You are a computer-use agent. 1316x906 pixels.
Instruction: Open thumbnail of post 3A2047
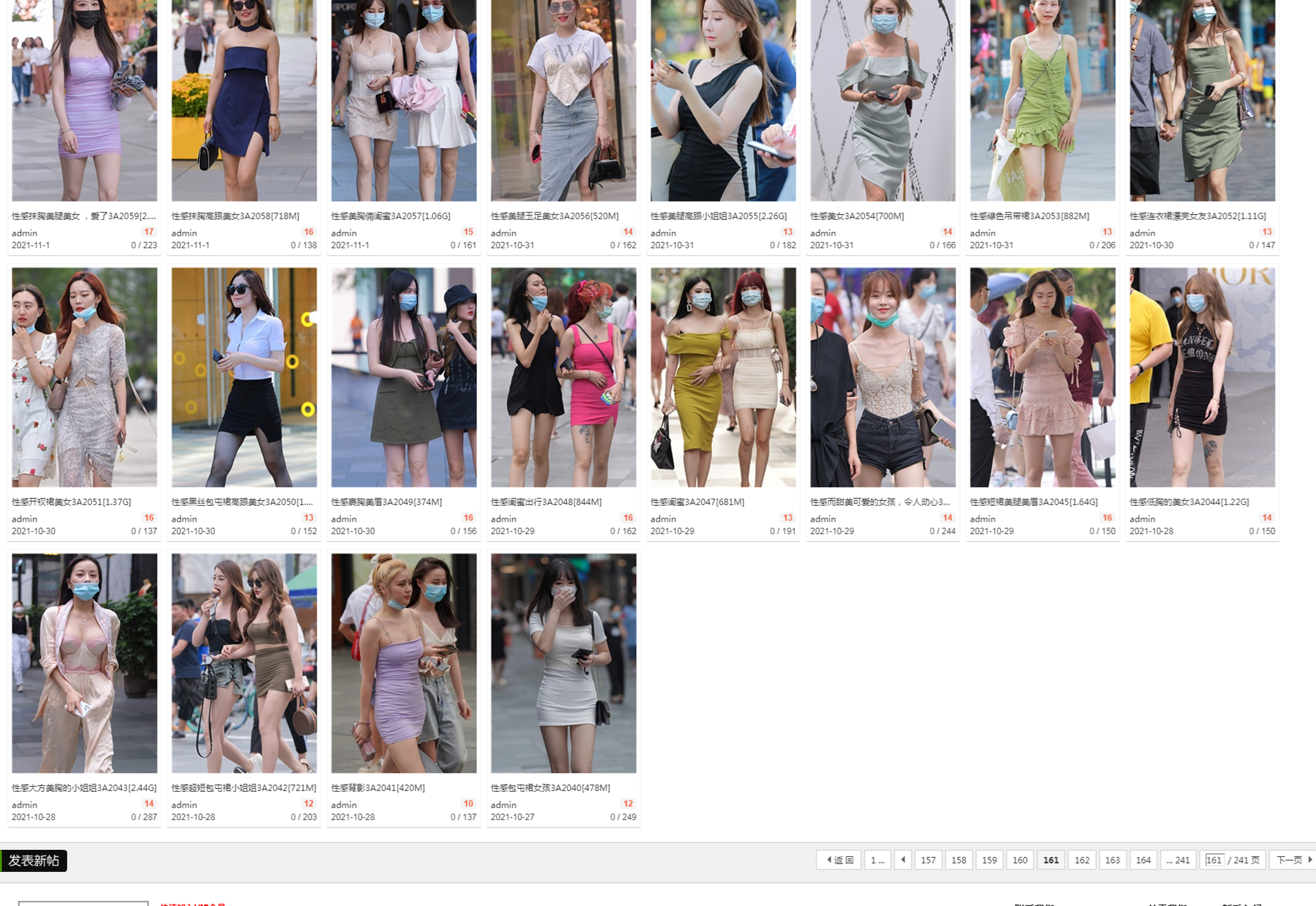(723, 377)
